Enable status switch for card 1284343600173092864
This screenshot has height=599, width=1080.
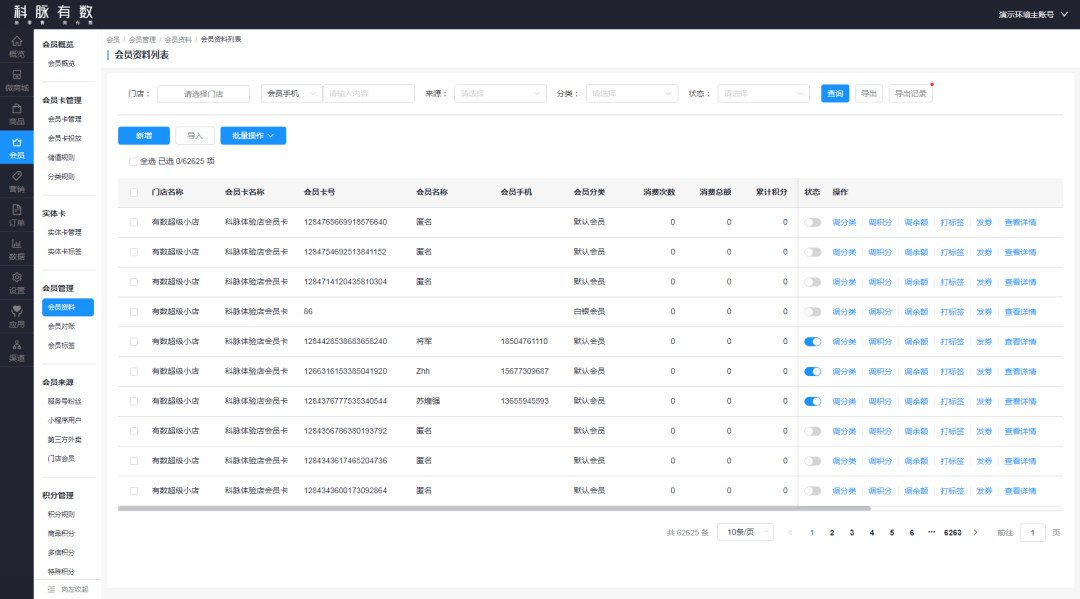pyautogui.click(x=813, y=491)
